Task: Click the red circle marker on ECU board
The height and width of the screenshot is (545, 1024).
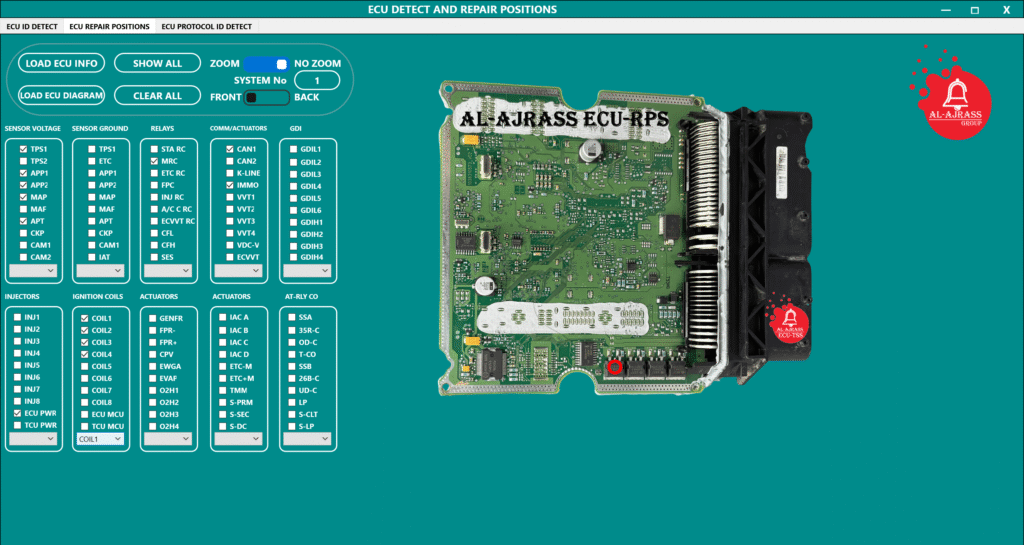Action: (615, 367)
